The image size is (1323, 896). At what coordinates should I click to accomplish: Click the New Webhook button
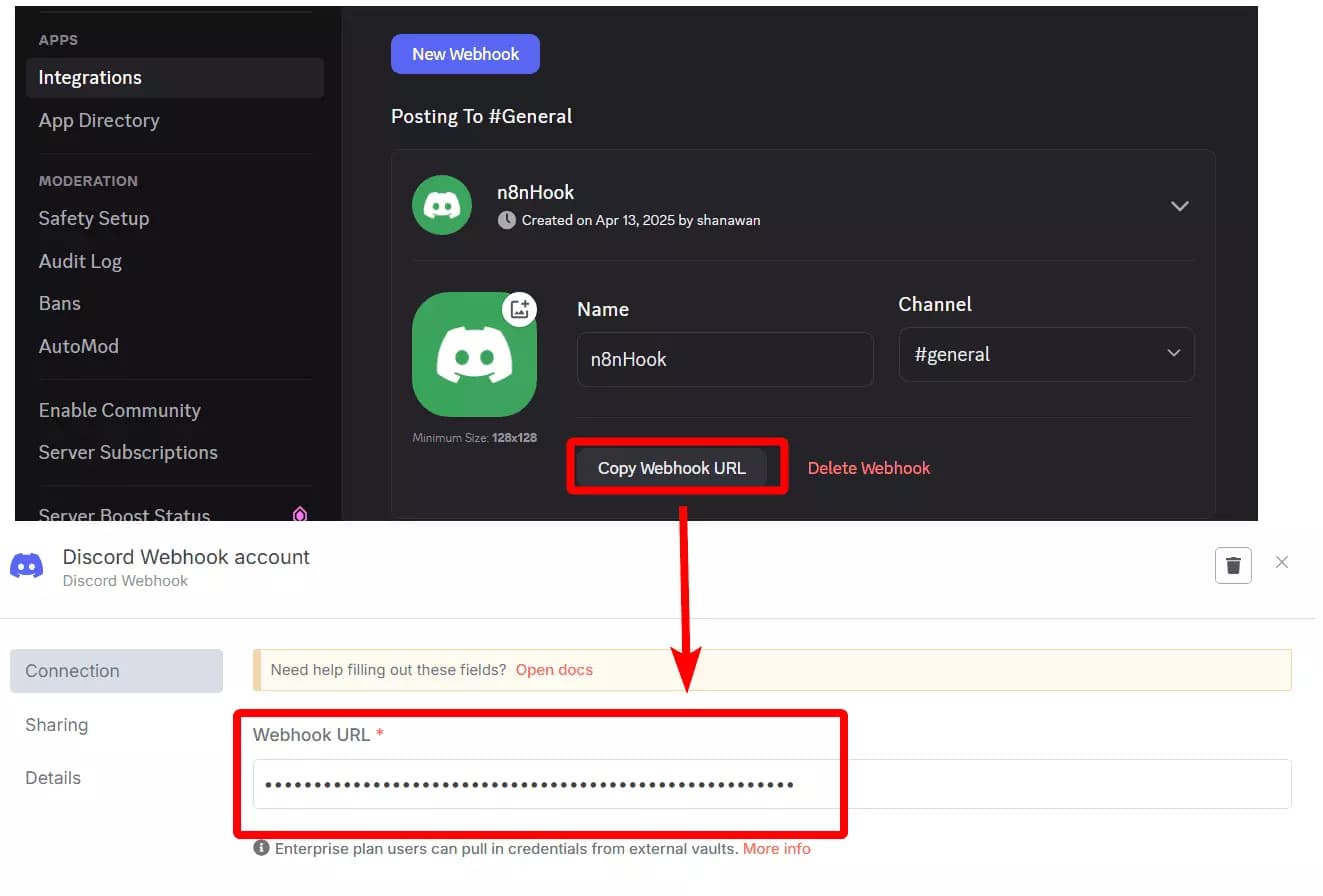(x=465, y=54)
